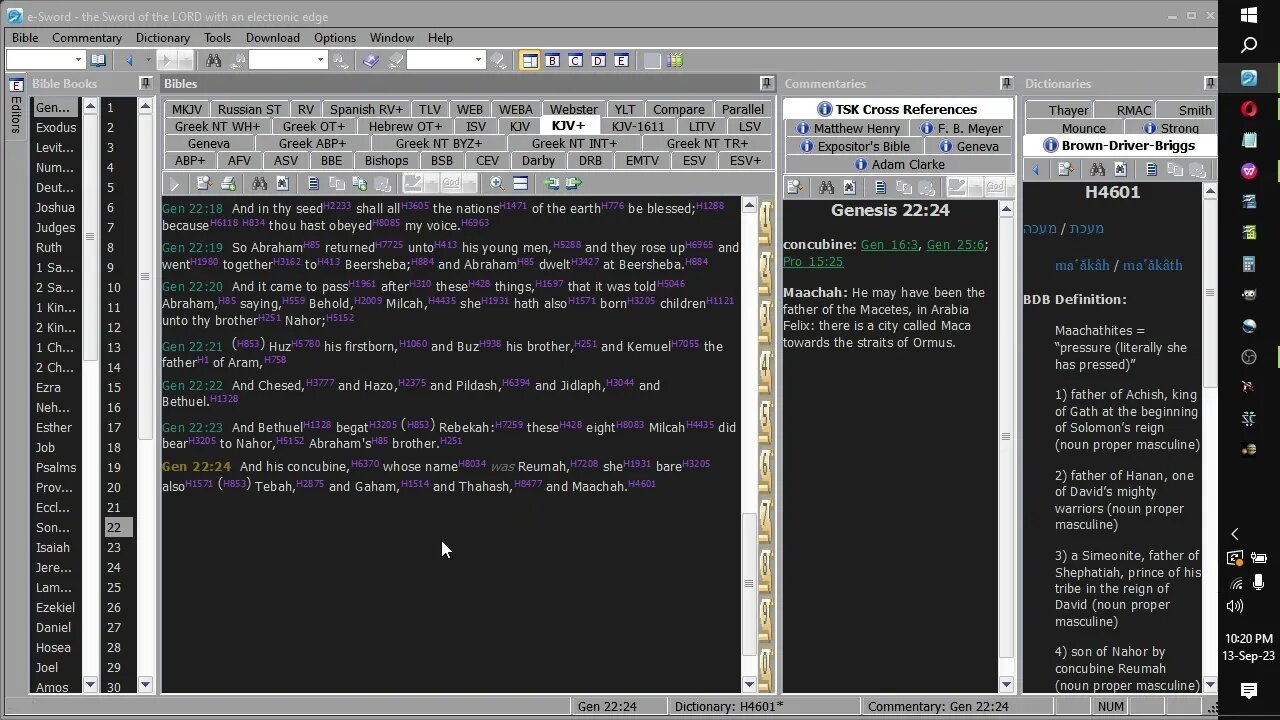Select chapter 10 in the chapter list
Screen dimensions: 1280x720
pos(115,287)
